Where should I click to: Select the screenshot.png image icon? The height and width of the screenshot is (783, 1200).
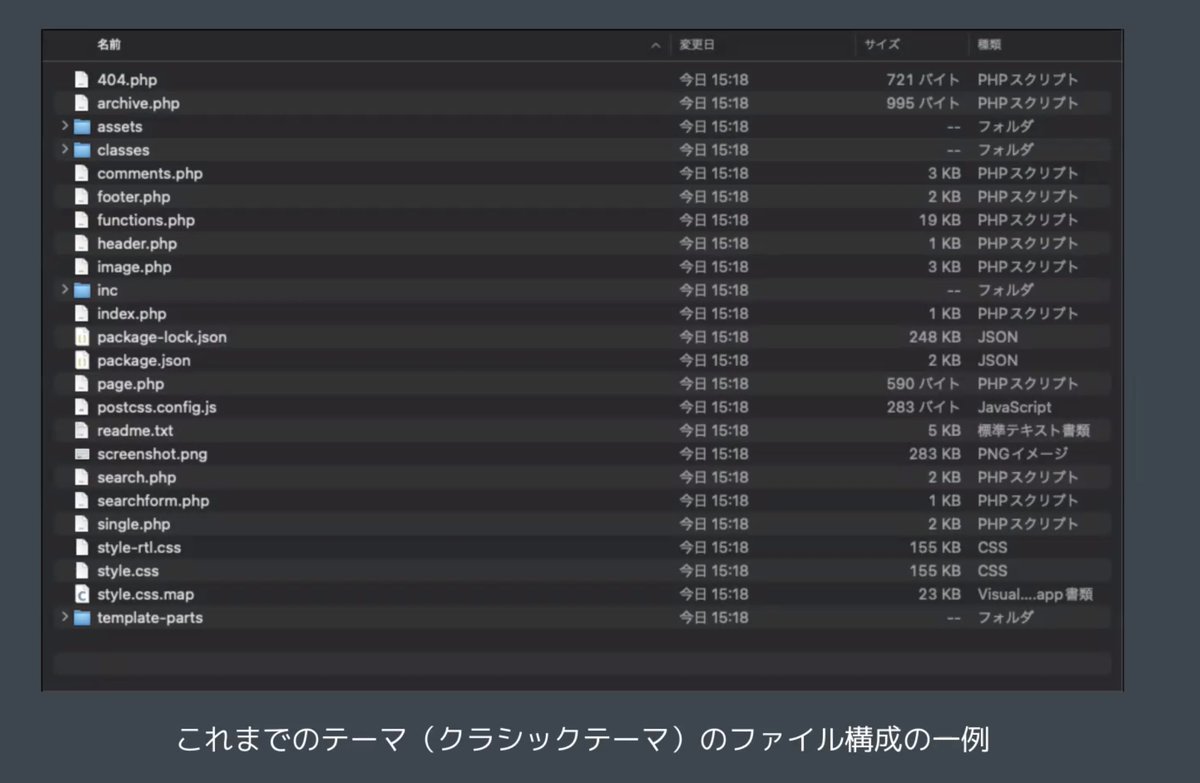tap(82, 454)
